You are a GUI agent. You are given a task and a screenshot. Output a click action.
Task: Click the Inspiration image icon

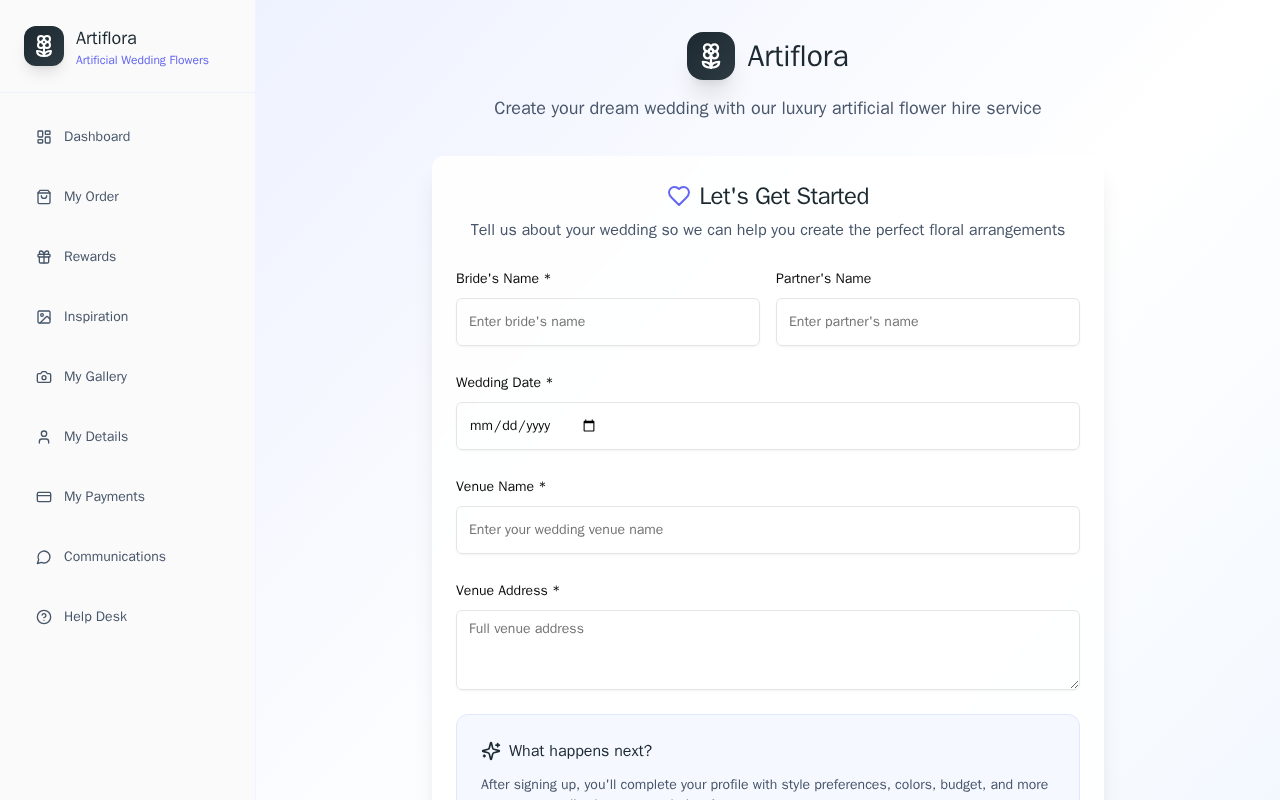click(x=44, y=317)
